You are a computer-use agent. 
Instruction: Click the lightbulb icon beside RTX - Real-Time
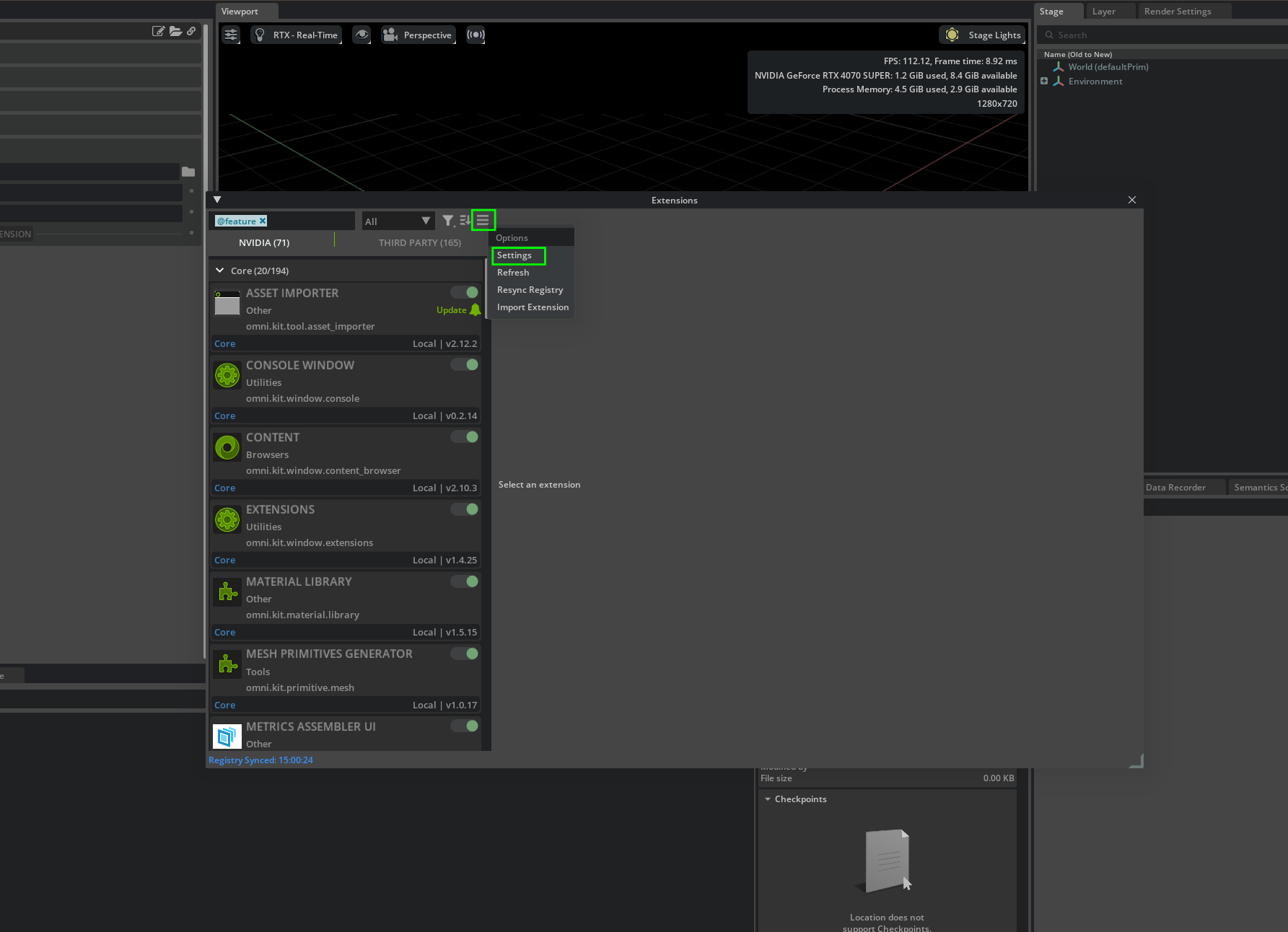260,35
